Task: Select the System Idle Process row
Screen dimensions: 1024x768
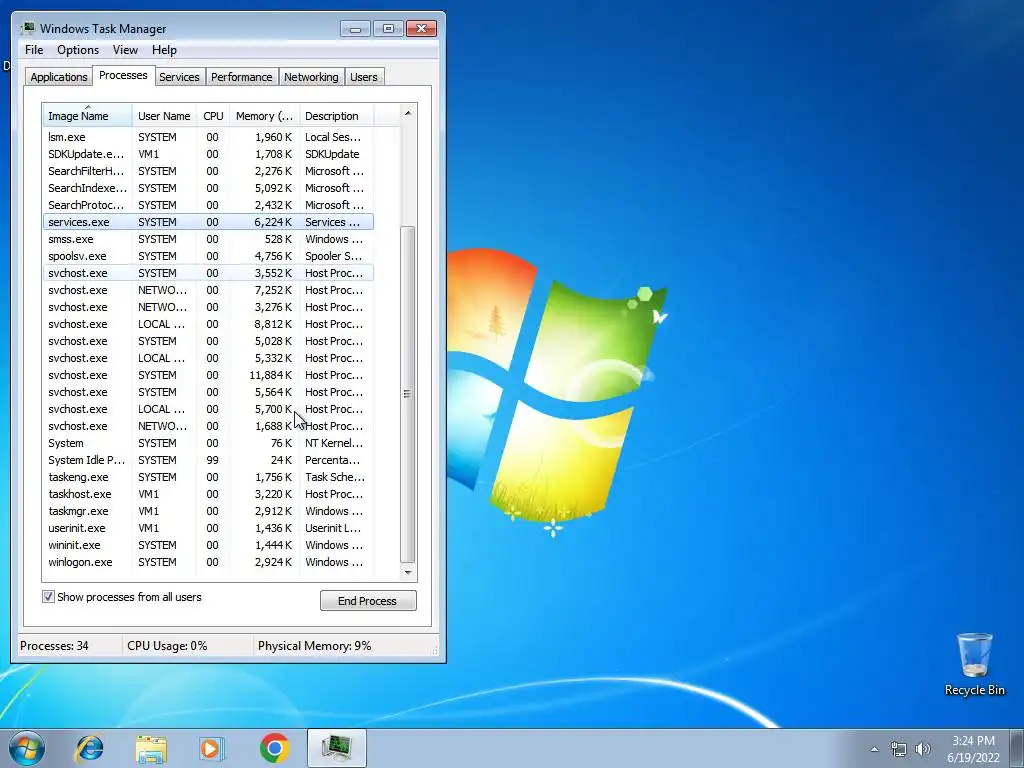Action: pyautogui.click(x=208, y=460)
